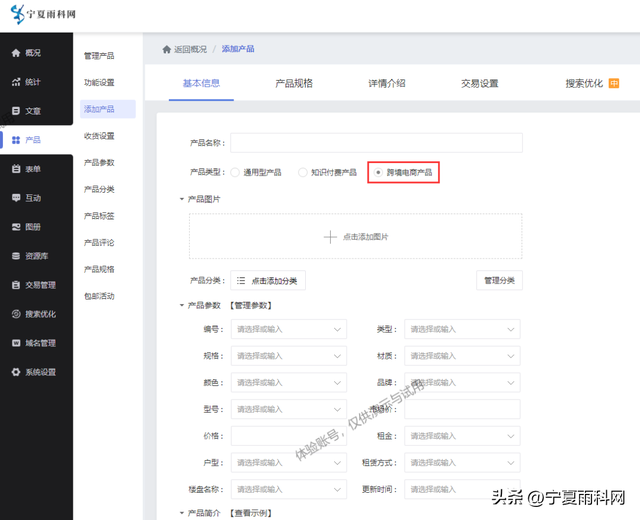640x520 pixels.
Task: Click the 市场价 input field
Action: [462, 409]
